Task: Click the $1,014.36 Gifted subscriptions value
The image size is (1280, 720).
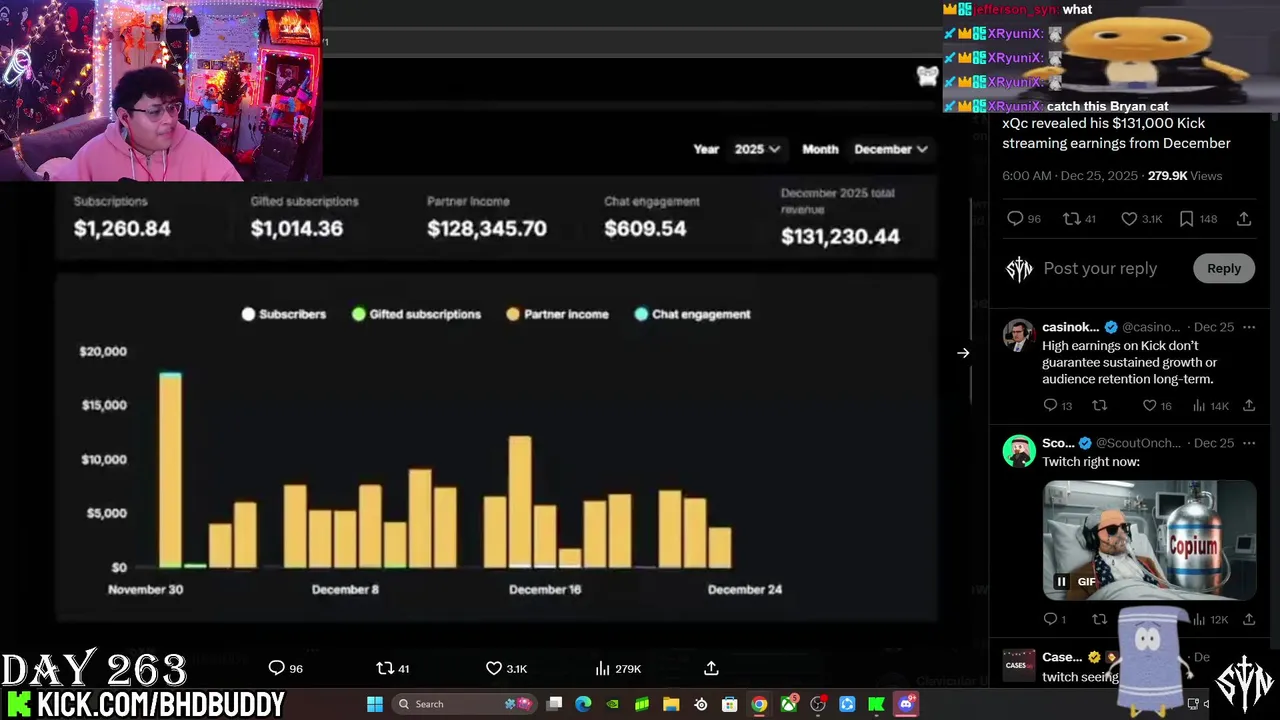Action: click(x=297, y=228)
